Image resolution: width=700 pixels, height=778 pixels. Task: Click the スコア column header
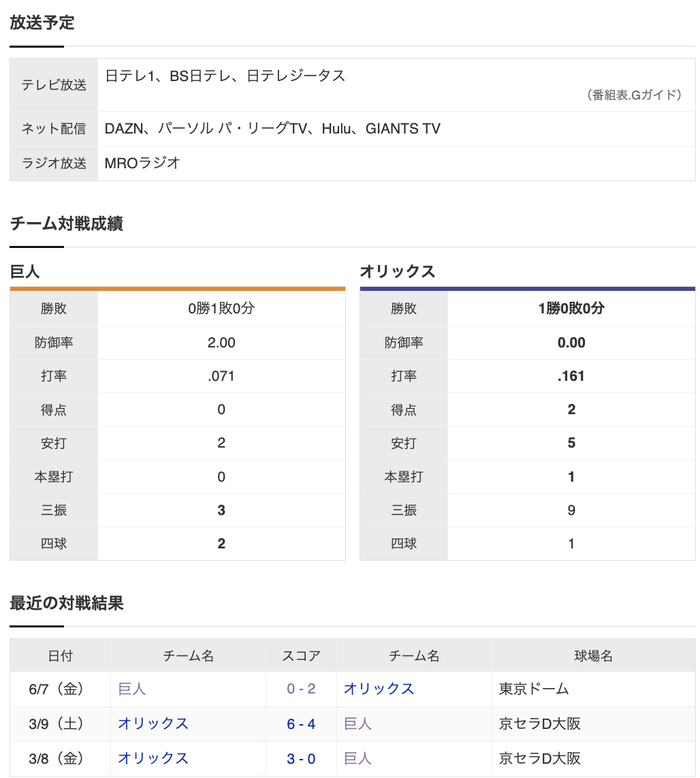click(301, 655)
